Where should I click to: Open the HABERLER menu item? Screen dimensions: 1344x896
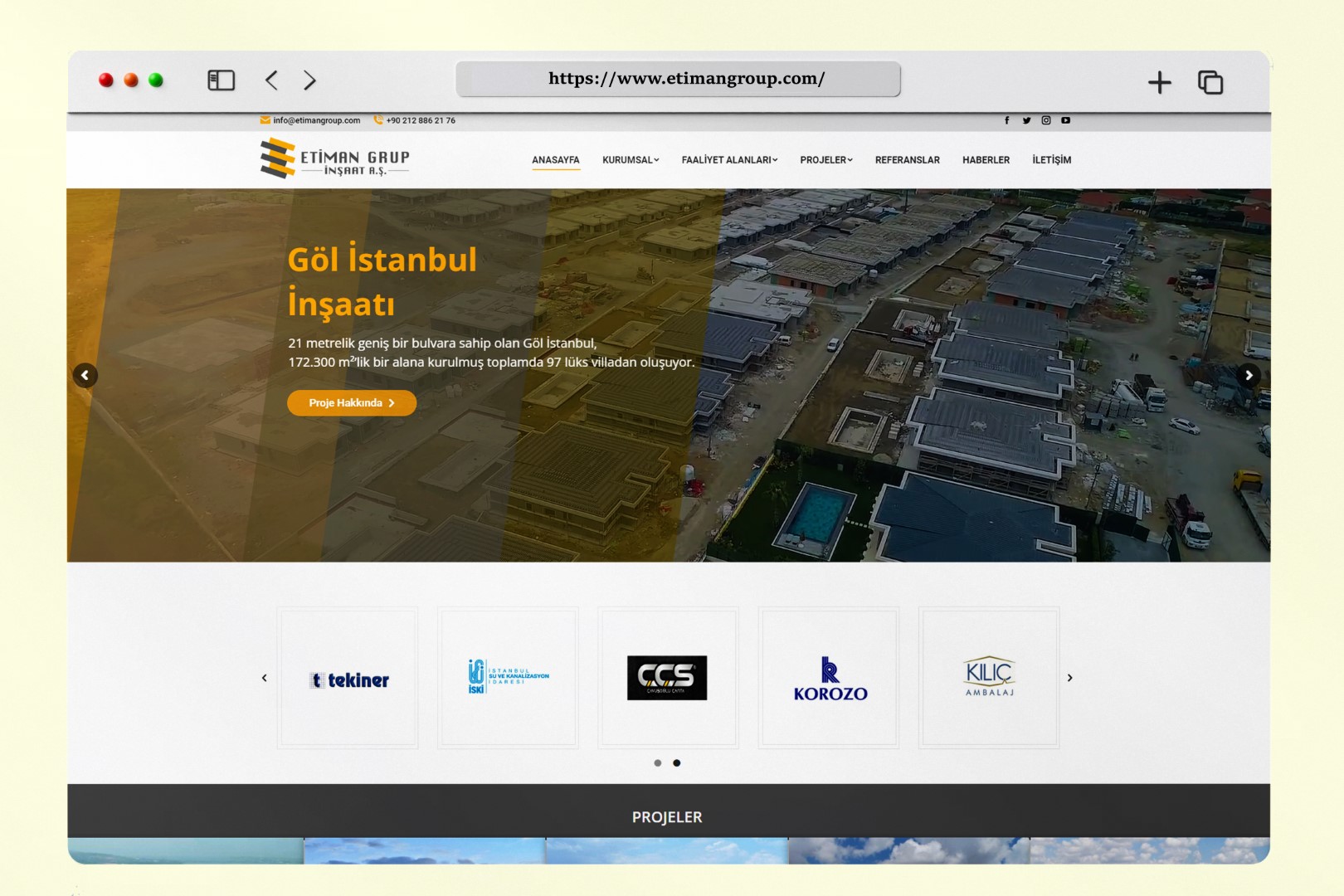(x=986, y=160)
